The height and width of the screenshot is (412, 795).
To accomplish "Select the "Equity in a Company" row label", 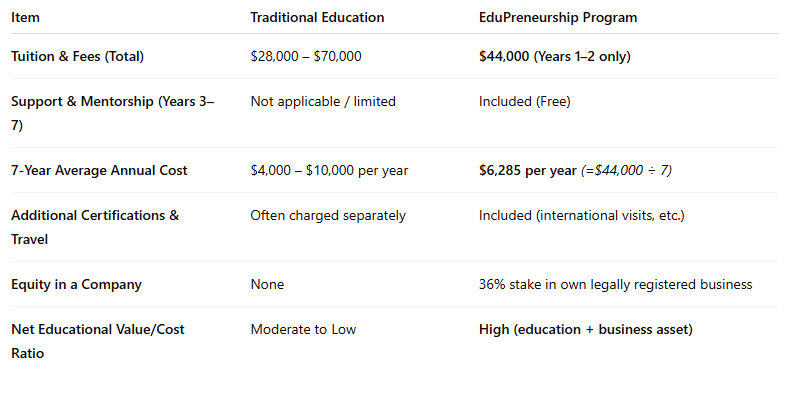I will [x=76, y=284].
